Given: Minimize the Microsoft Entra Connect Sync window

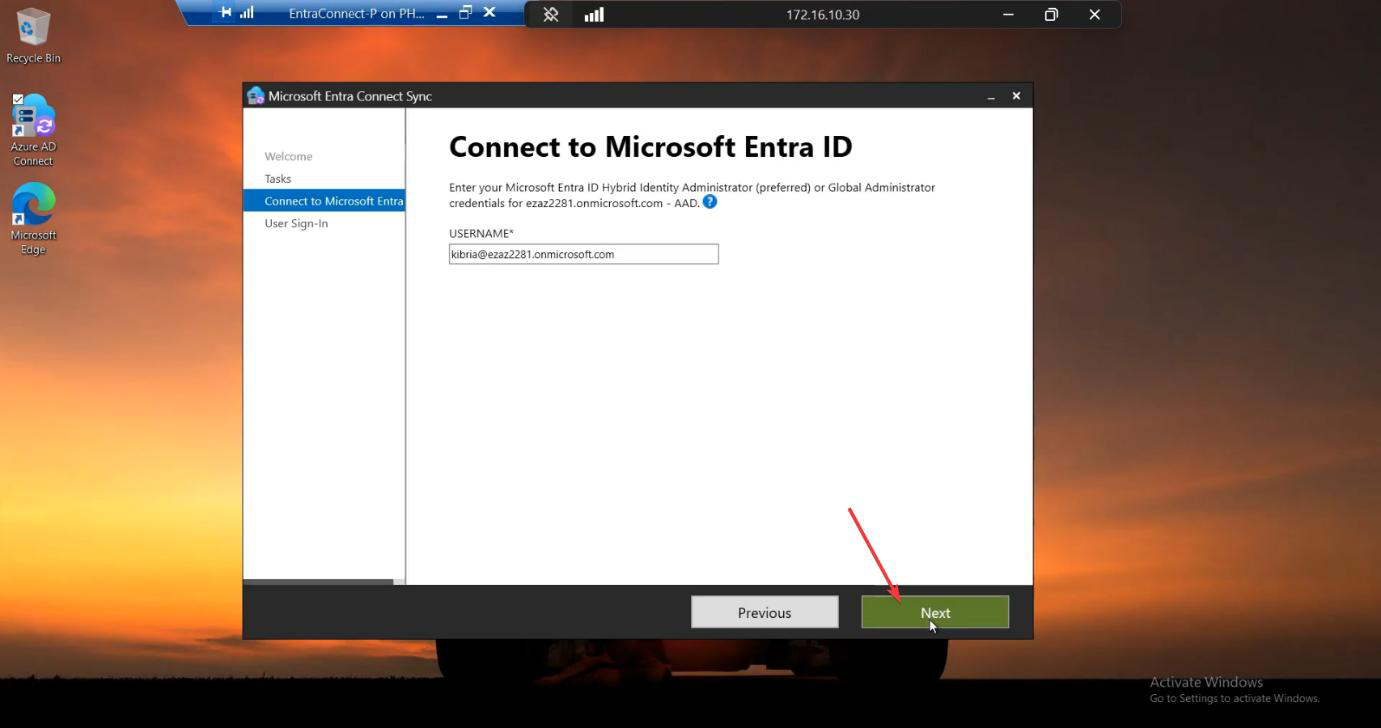Looking at the screenshot, I should pyautogui.click(x=991, y=97).
